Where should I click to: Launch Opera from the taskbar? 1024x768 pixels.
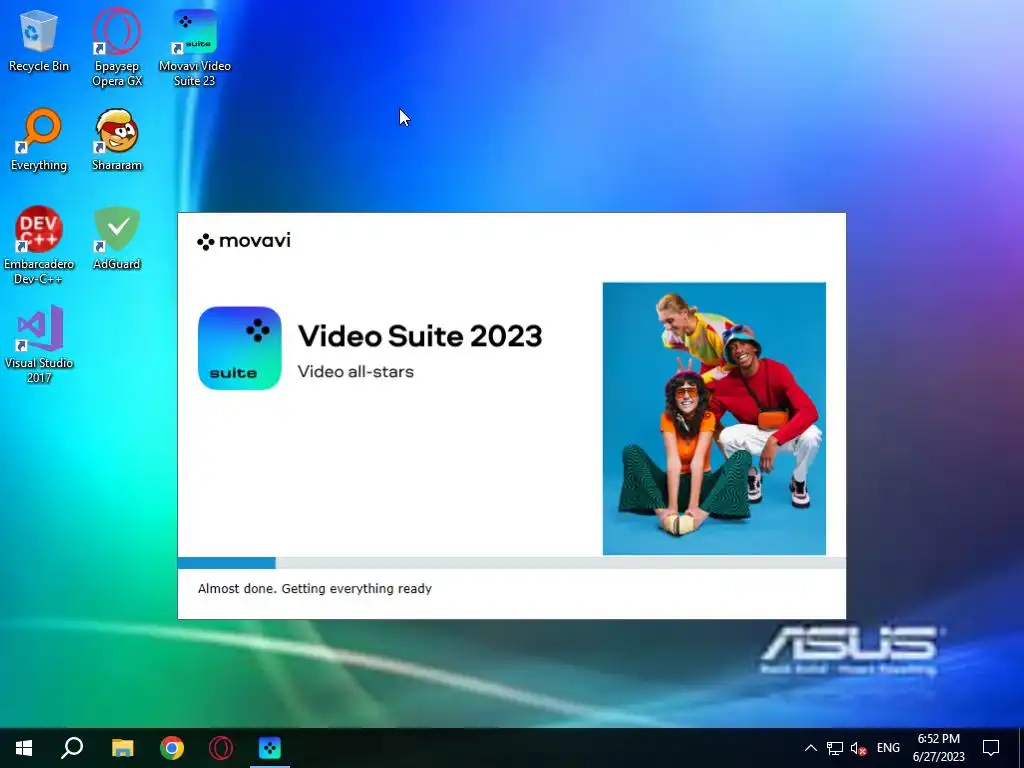(221, 748)
